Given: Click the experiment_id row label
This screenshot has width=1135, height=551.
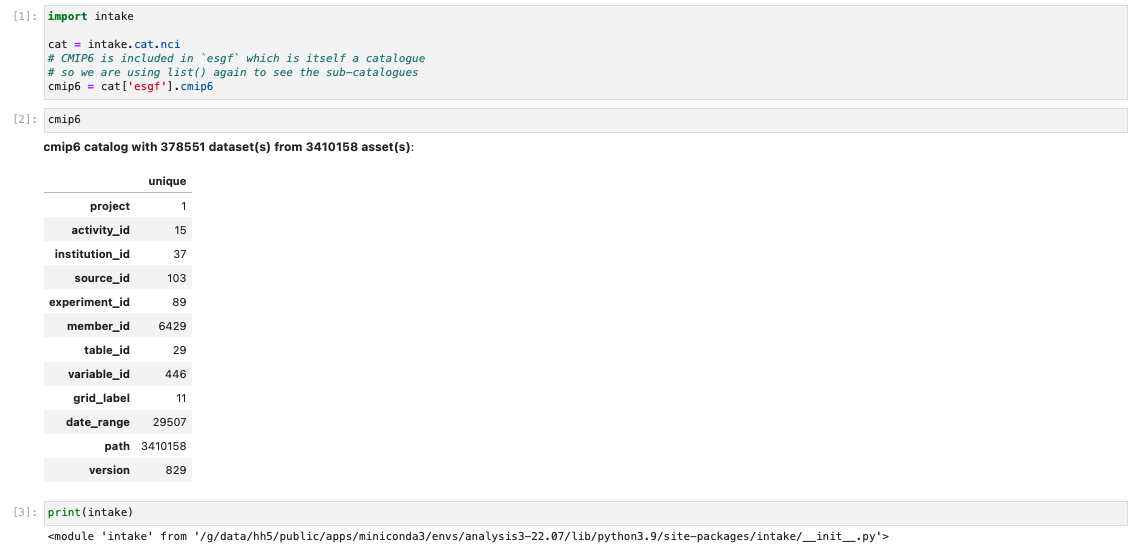Looking at the screenshot, I should pyautogui.click(x=89, y=302).
